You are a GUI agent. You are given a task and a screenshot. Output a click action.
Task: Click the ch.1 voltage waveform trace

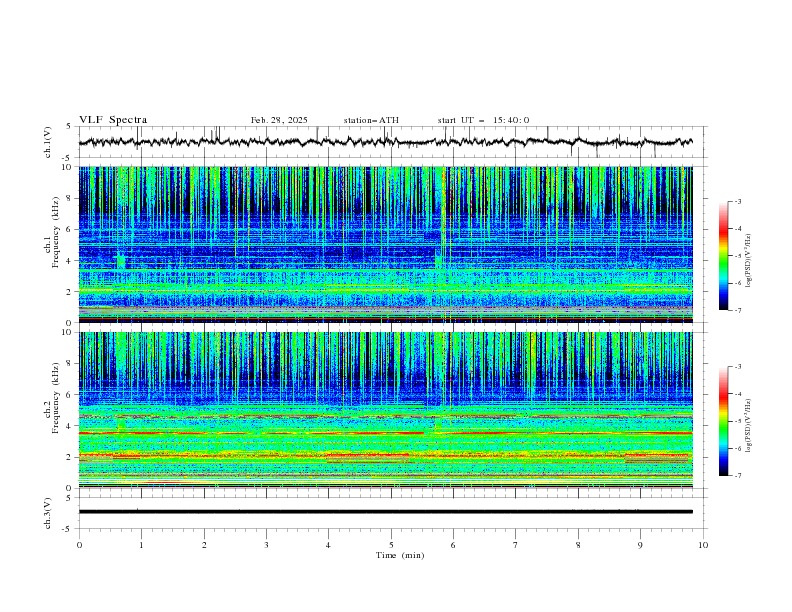click(x=385, y=142)
